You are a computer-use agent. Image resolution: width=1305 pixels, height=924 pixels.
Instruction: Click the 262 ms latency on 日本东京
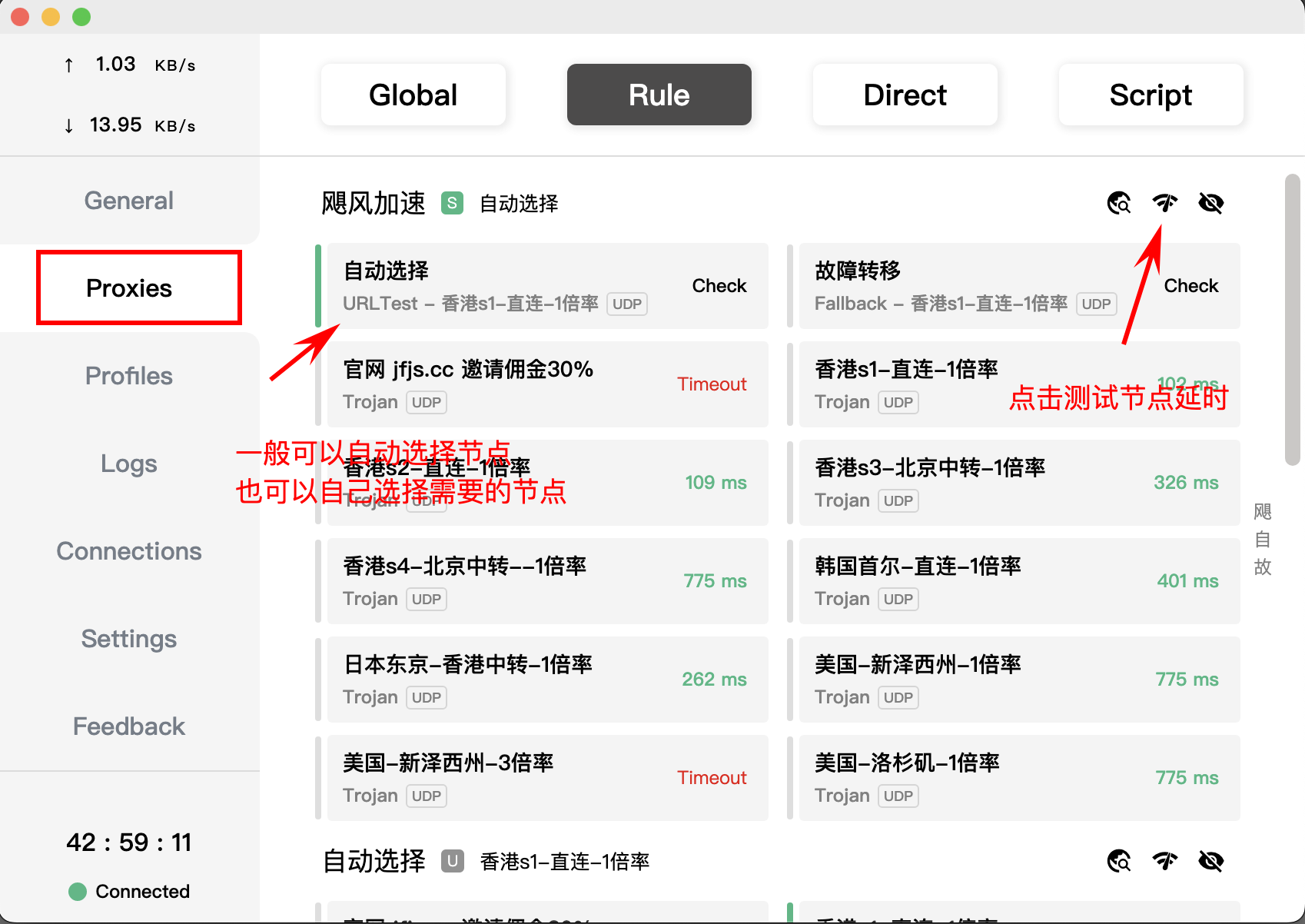714,680
